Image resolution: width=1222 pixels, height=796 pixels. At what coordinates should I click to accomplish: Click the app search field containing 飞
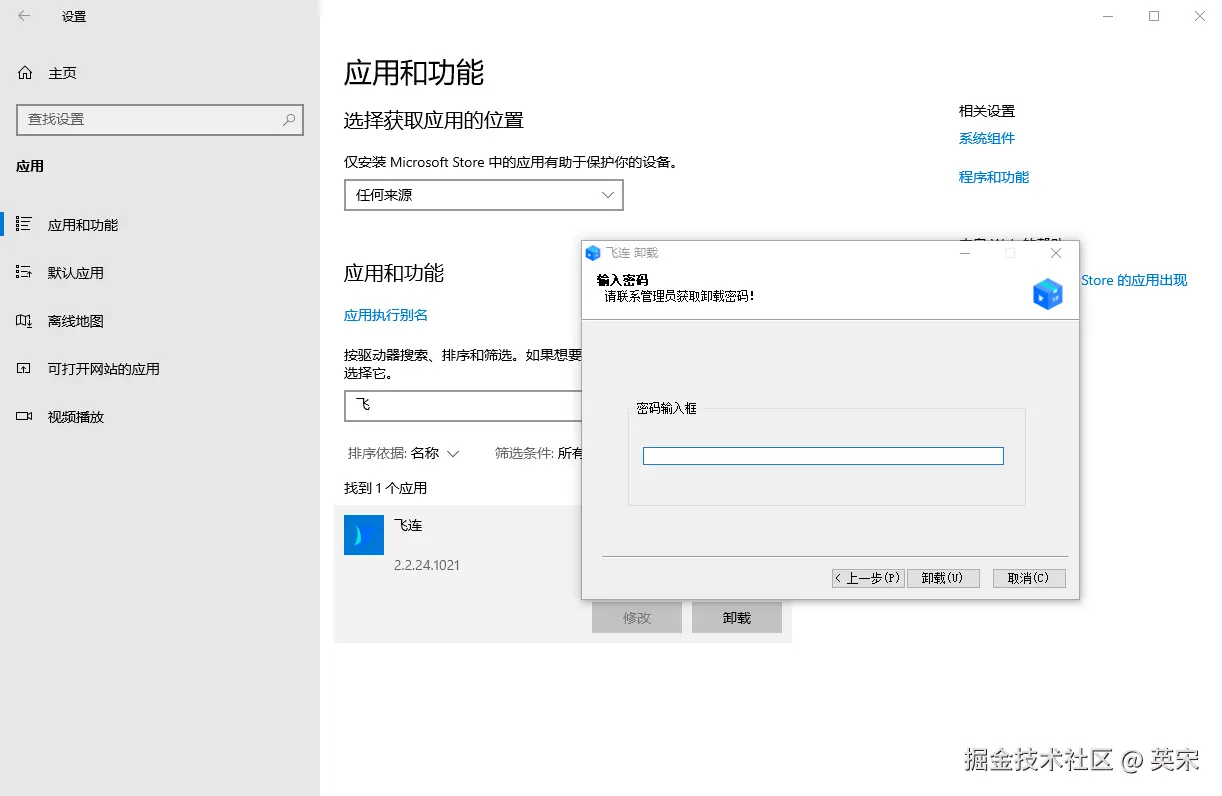(463, 405)
